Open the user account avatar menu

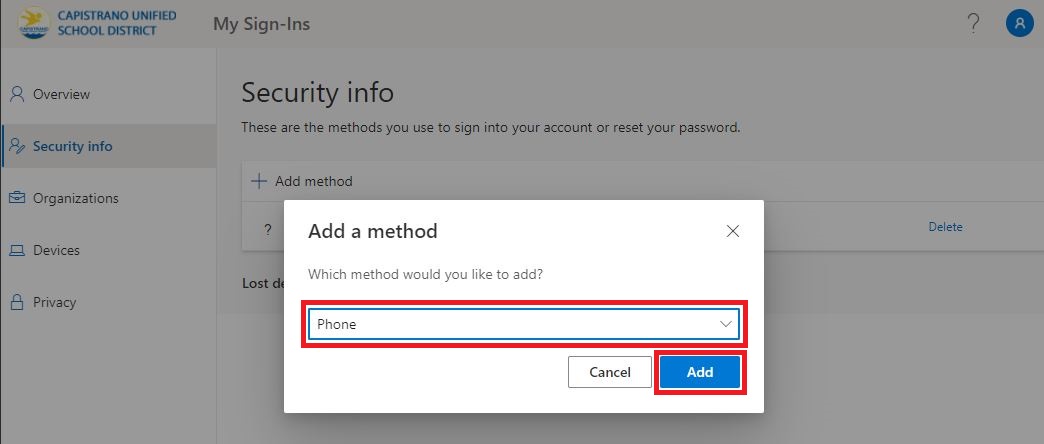click(1019, 24)
